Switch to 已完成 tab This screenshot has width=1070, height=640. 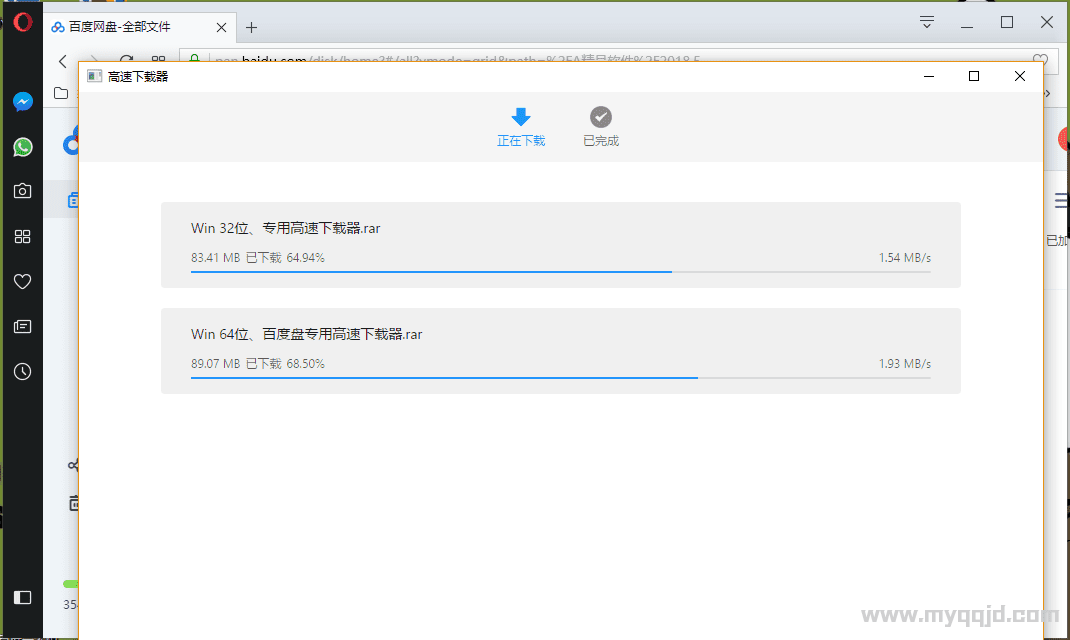[x=601, y=127]
